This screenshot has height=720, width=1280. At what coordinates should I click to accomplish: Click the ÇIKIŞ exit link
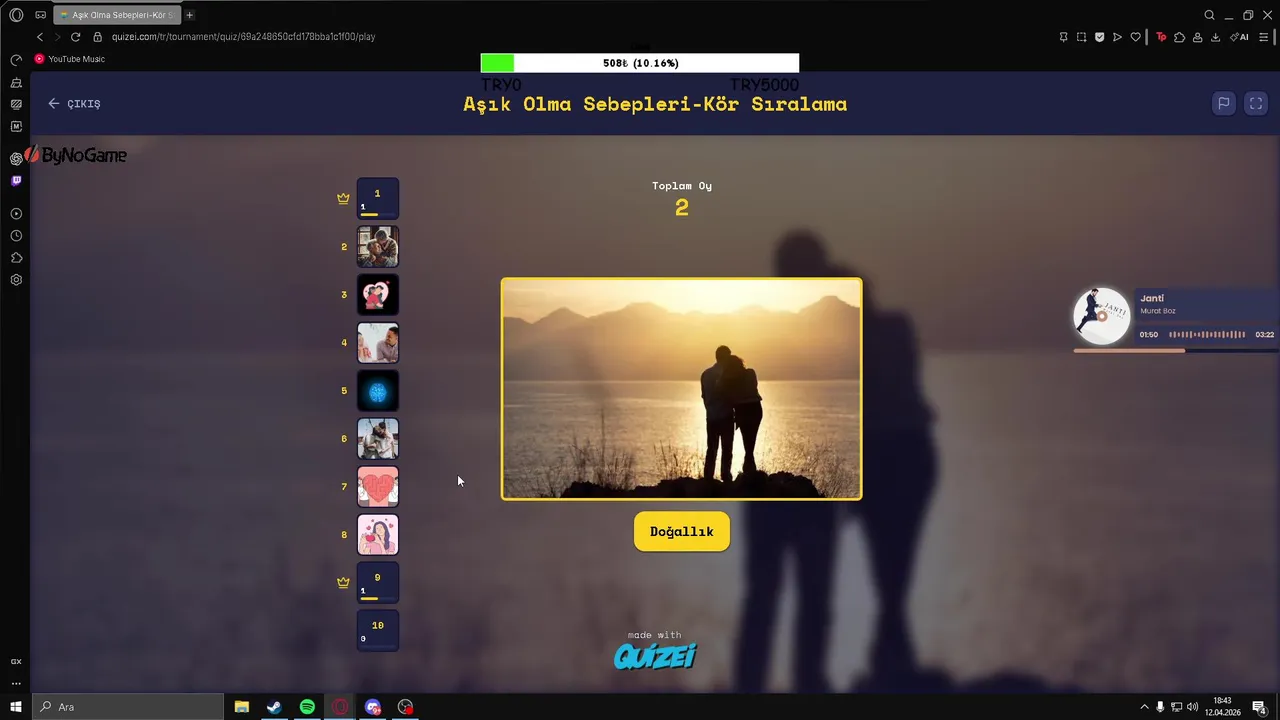click(74, 104)
